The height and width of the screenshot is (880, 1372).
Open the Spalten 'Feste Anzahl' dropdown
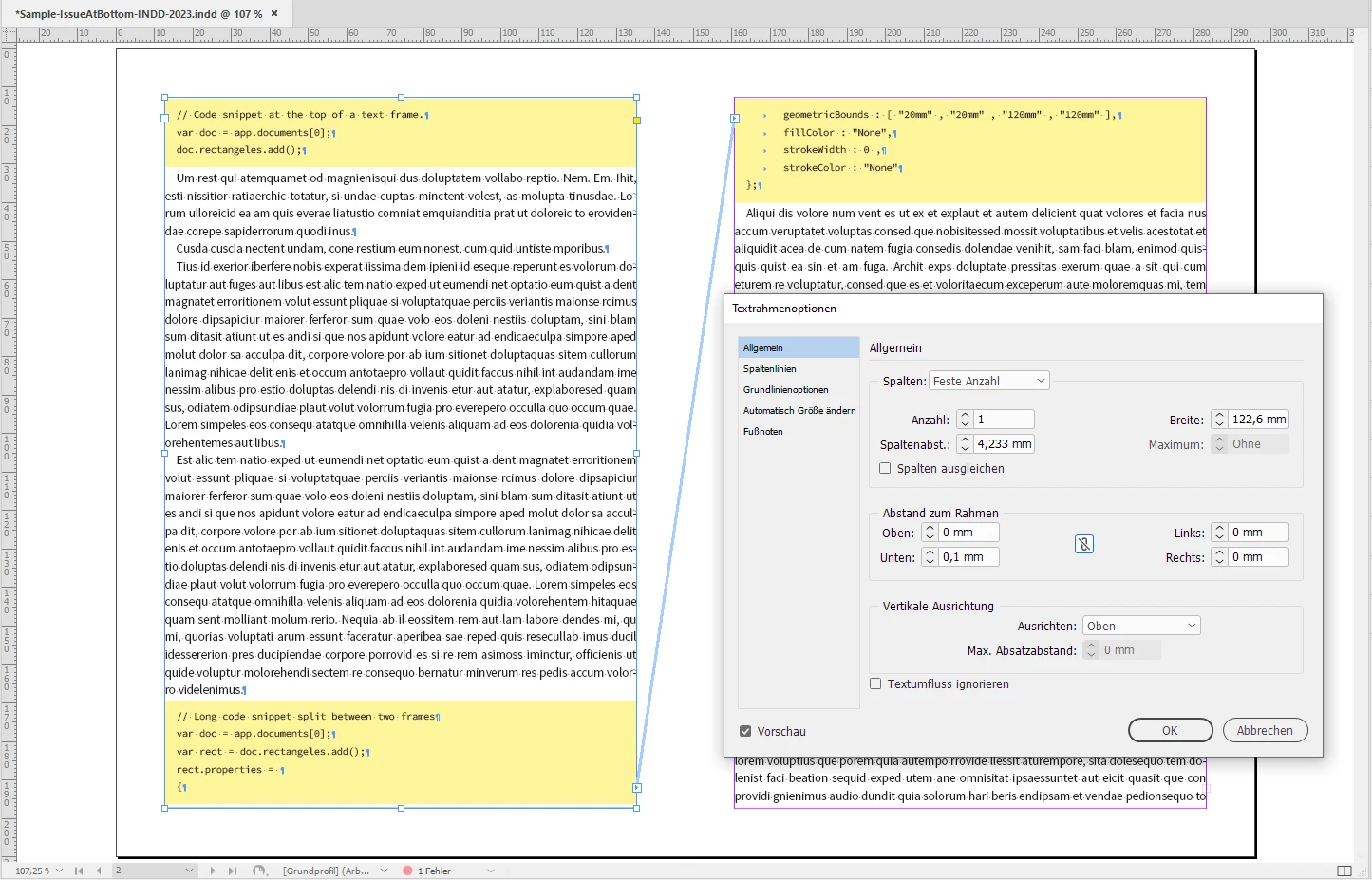pyautogui.click(x=988, y=381)
